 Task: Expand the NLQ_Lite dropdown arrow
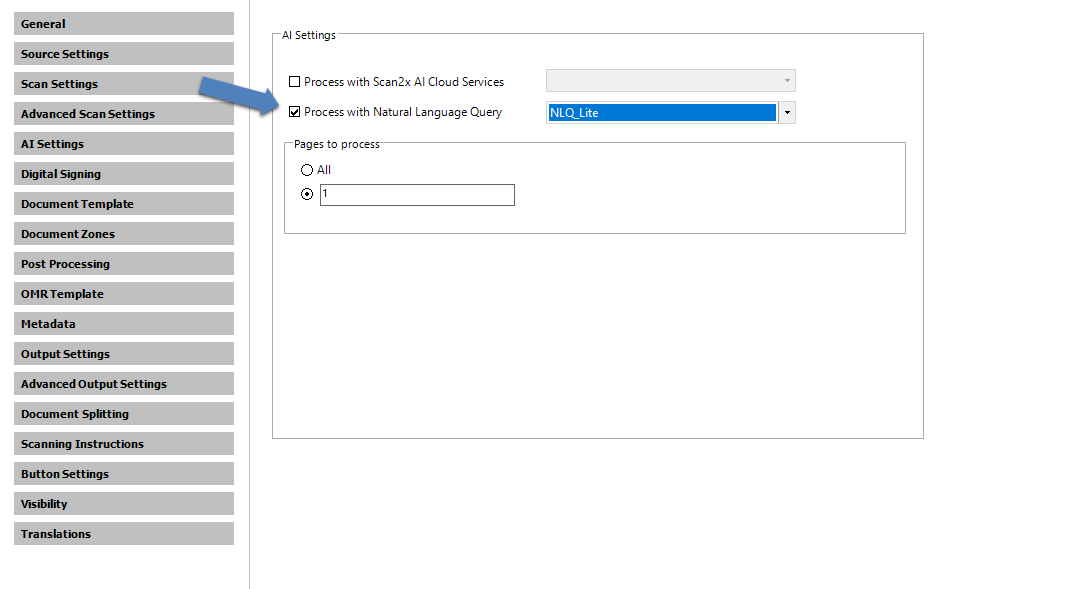787,113
